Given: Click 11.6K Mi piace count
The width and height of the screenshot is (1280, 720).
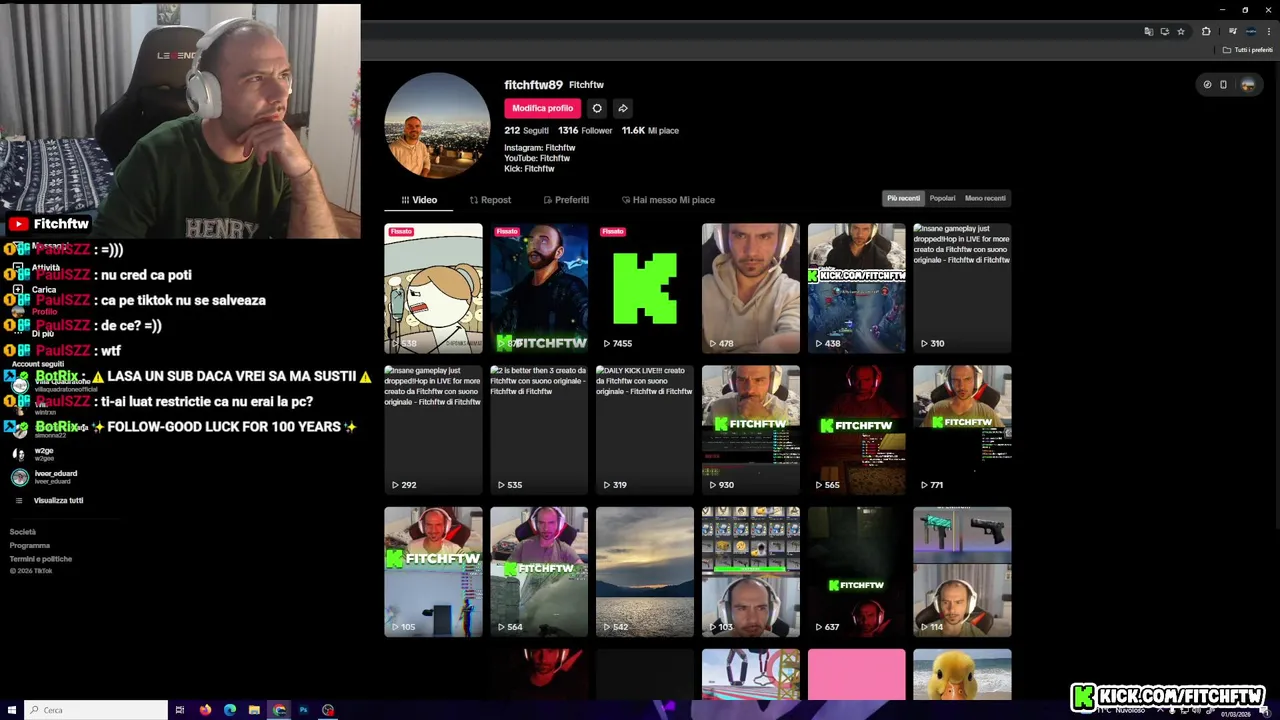Looking at the screenshot, I should click(x=650, y=131).
